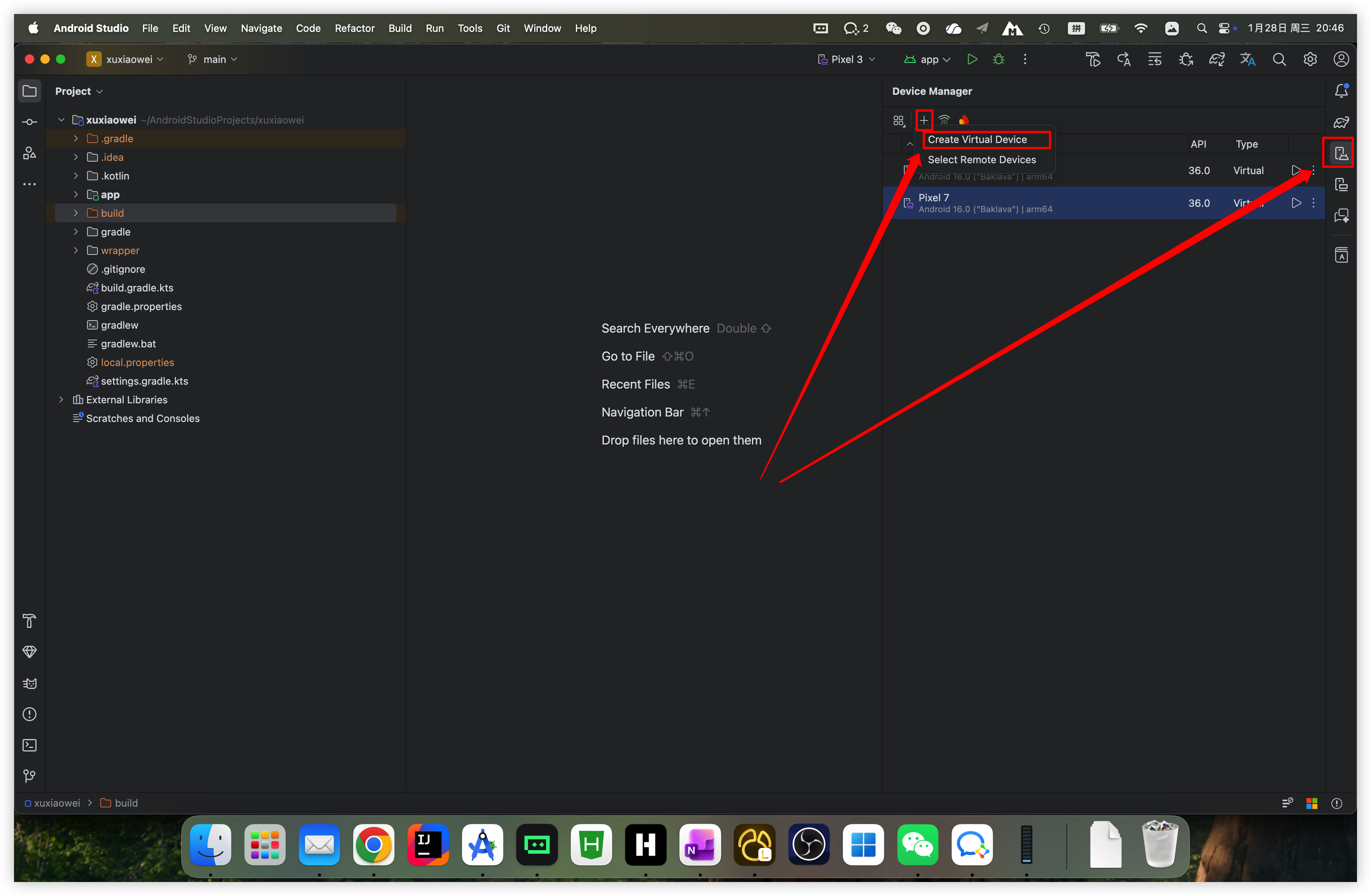Open Notifications bell icon
Viewport: 1371px width, 896px height.
tap(1341, 91)
